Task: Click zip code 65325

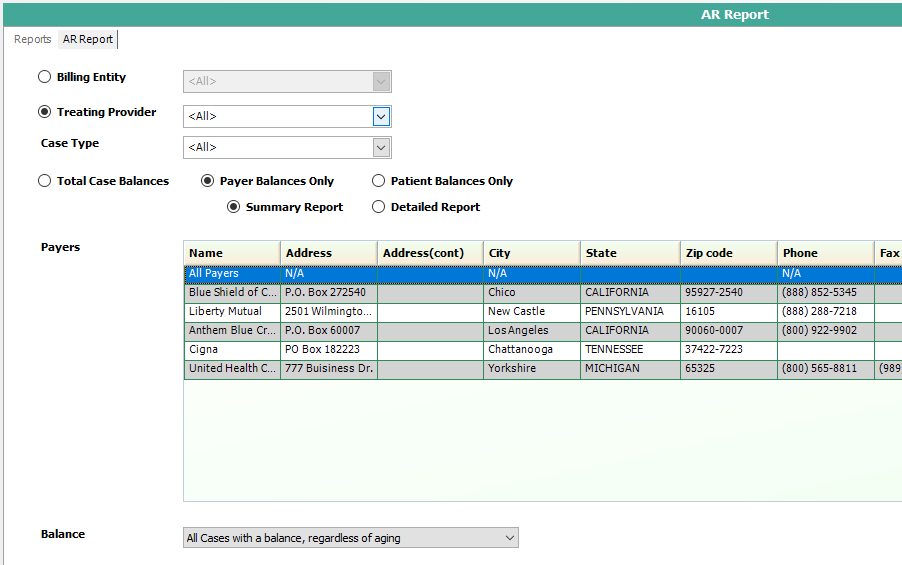Action: [728, 369]
